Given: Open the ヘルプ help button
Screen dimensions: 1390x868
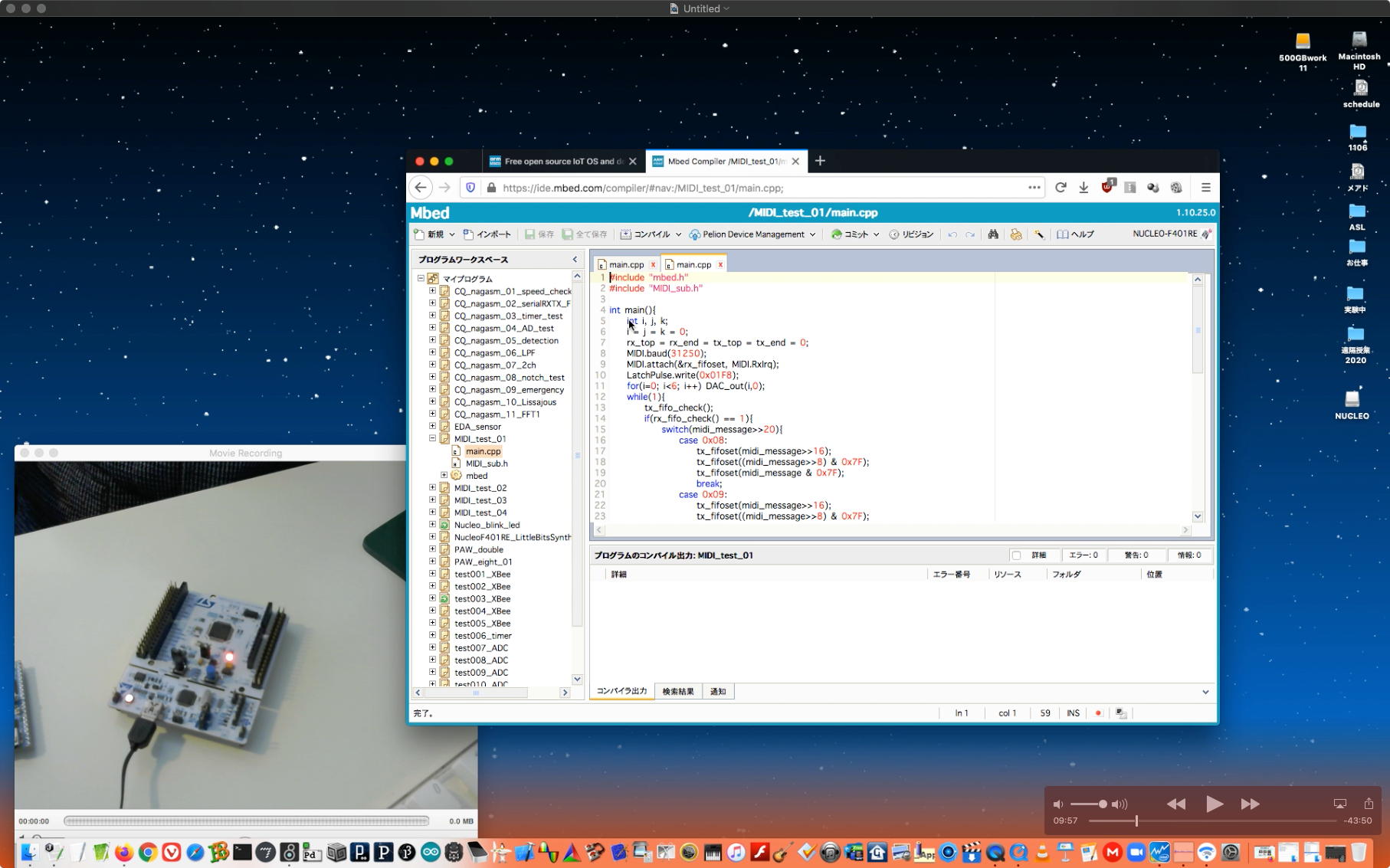Looking at the screenshot, I should [1076, 234].
